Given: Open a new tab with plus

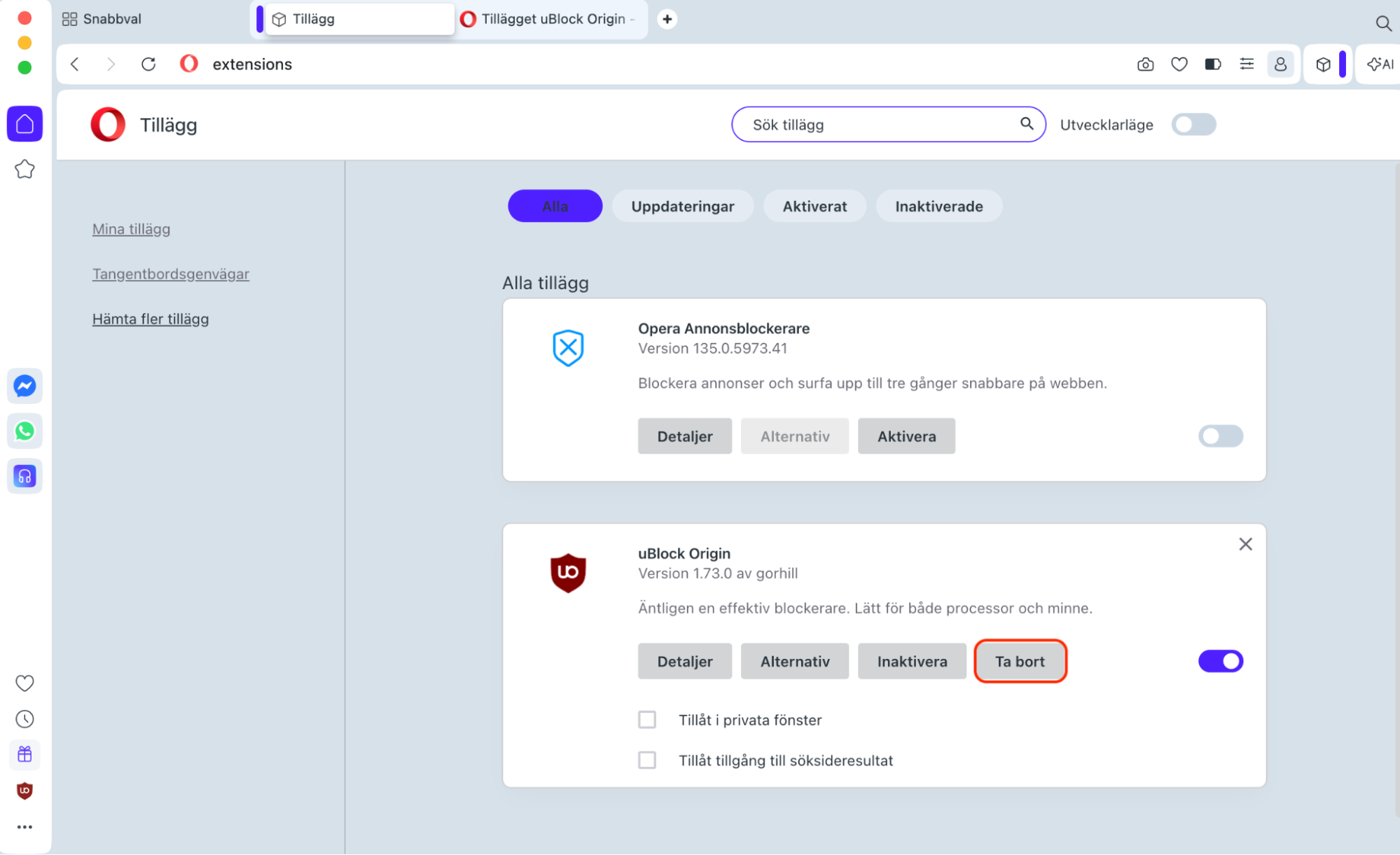Looking at the screenshot, I should [667, 19].
